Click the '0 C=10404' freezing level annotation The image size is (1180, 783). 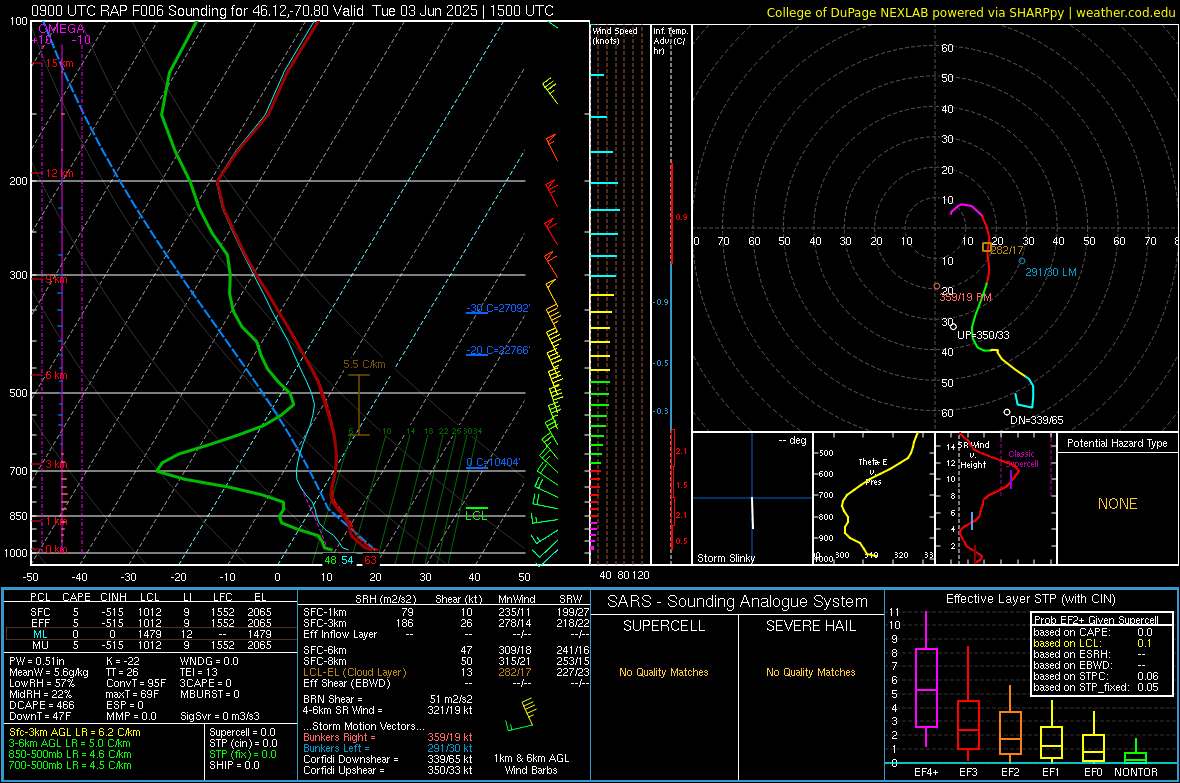[x=493, y=462]
